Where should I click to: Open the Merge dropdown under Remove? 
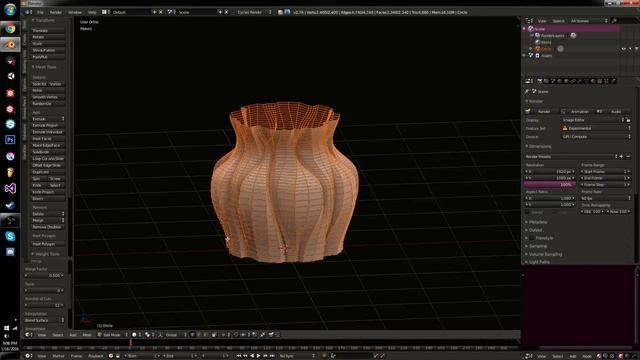coord(48,220)
